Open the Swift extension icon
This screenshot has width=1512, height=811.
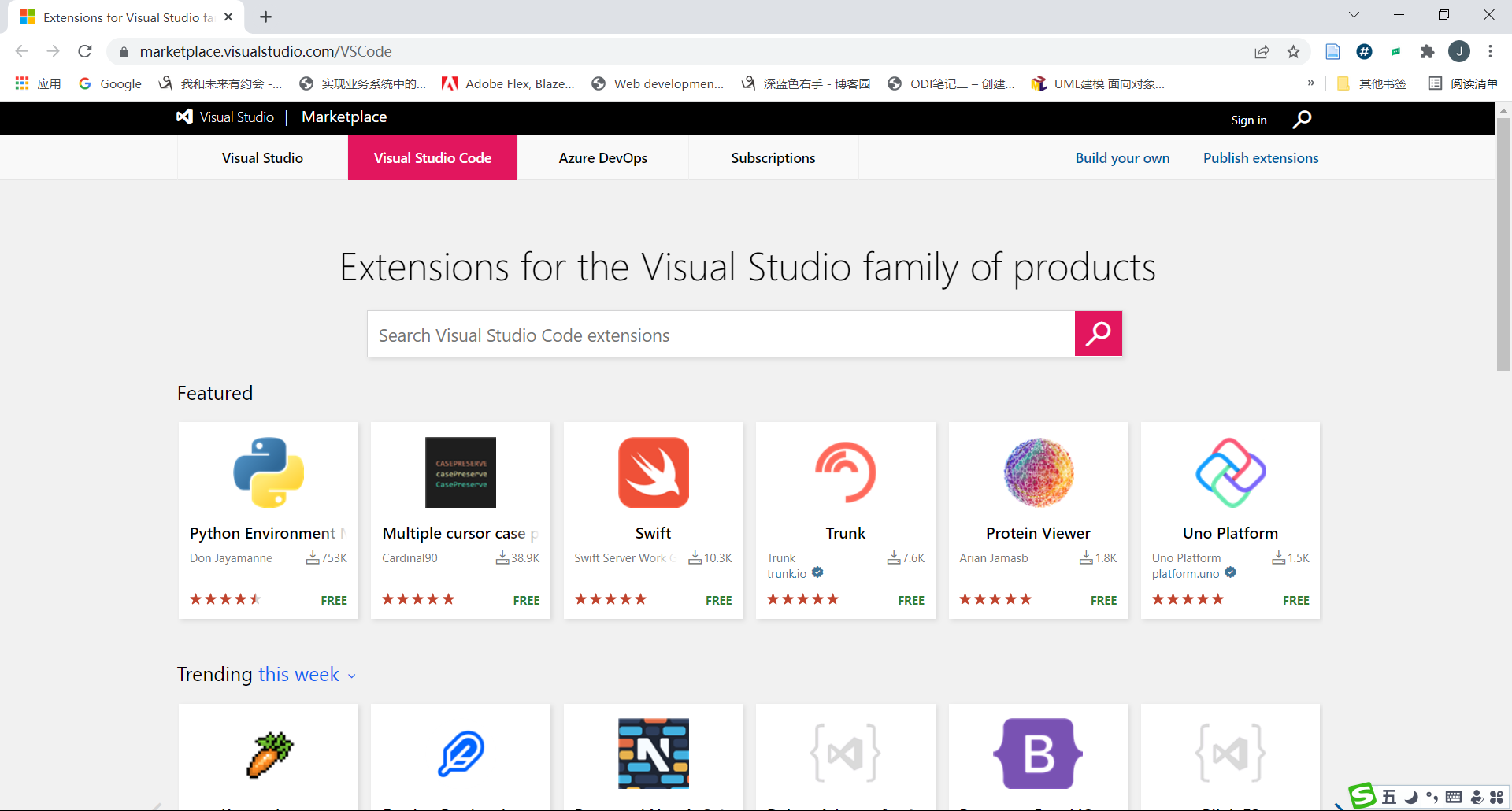pos(654,472)
